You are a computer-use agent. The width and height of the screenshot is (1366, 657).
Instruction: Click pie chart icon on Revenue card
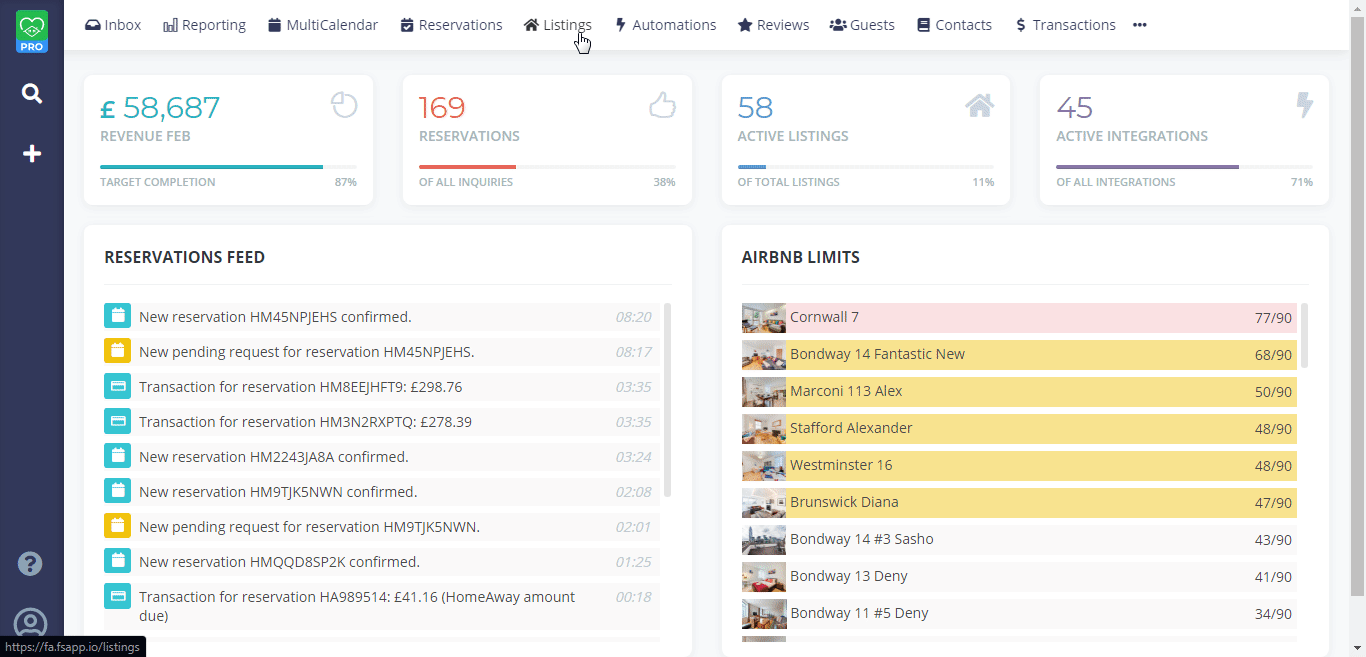point(344,105)
